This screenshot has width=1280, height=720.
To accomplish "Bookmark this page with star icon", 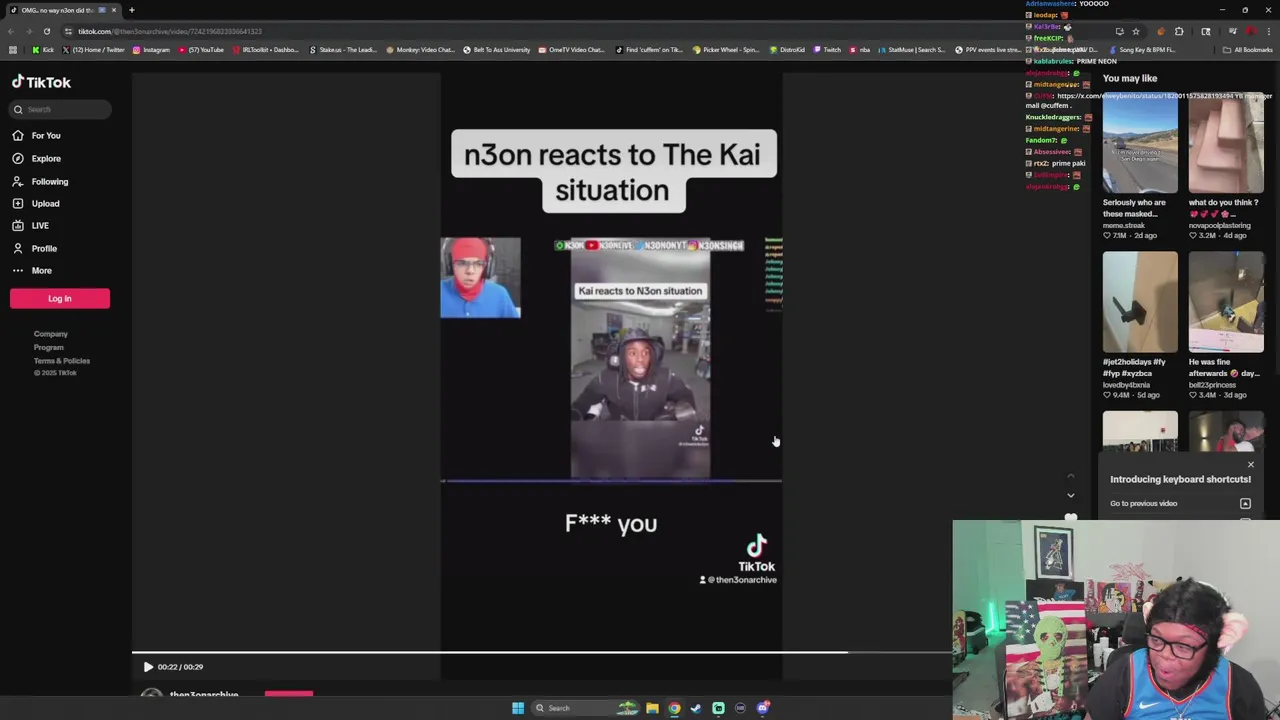I will click(1136, 31).
